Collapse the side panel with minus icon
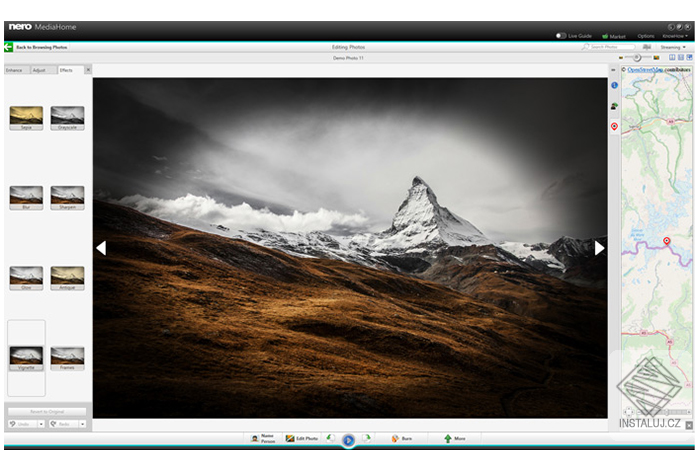Image resolution: width=700 pixels, height=450 pixels. pos(614,70)
